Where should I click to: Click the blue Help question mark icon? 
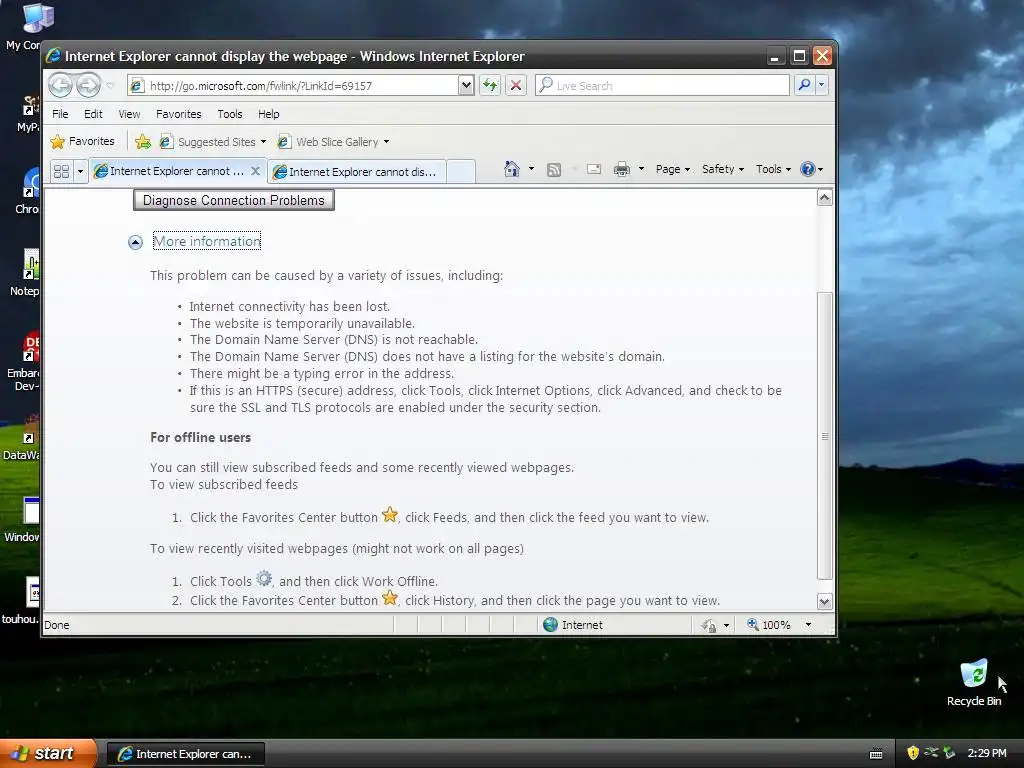click(x=808, y=169)
